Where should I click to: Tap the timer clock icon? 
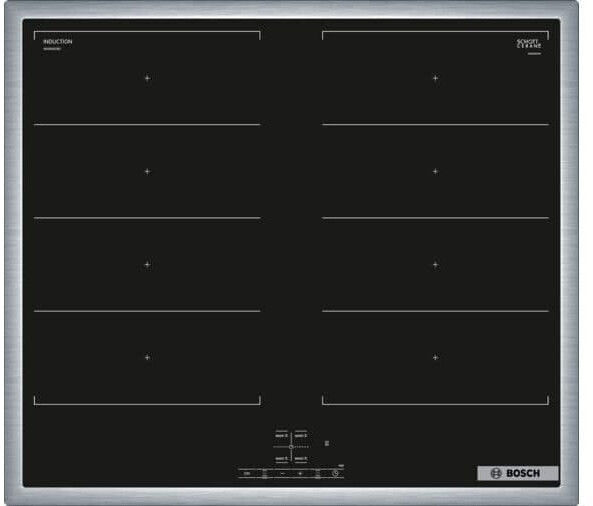pyautogui.click(x=335, y=473)
